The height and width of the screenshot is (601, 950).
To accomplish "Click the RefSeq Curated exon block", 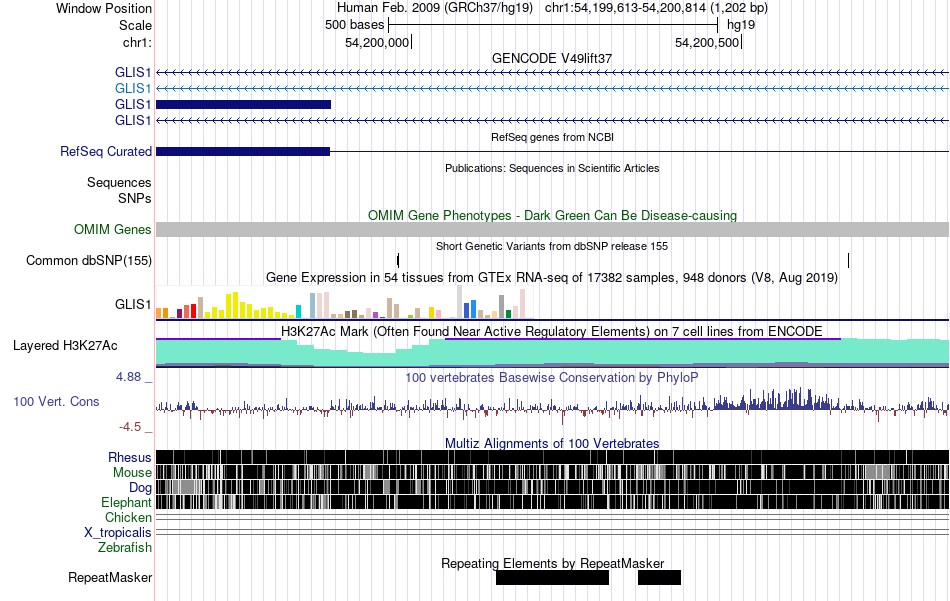I will [x=243, y=151].
